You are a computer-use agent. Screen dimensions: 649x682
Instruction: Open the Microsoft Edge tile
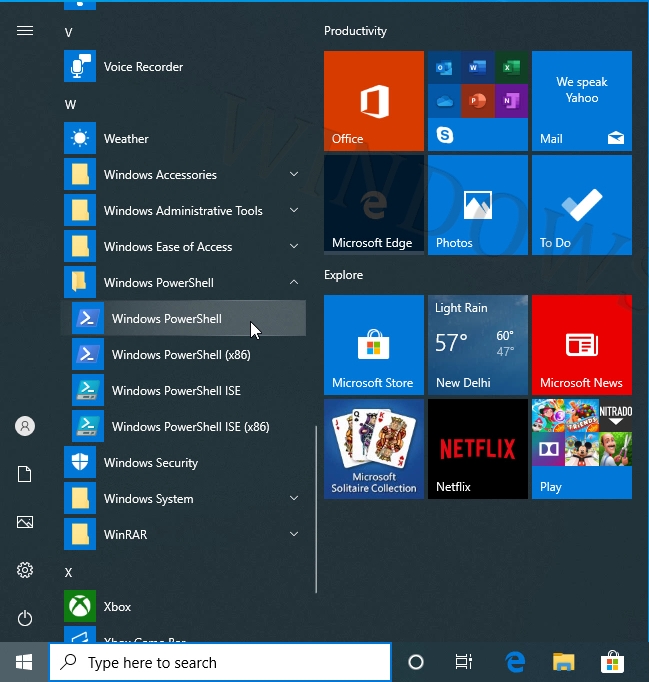click(x=374, y=205)
